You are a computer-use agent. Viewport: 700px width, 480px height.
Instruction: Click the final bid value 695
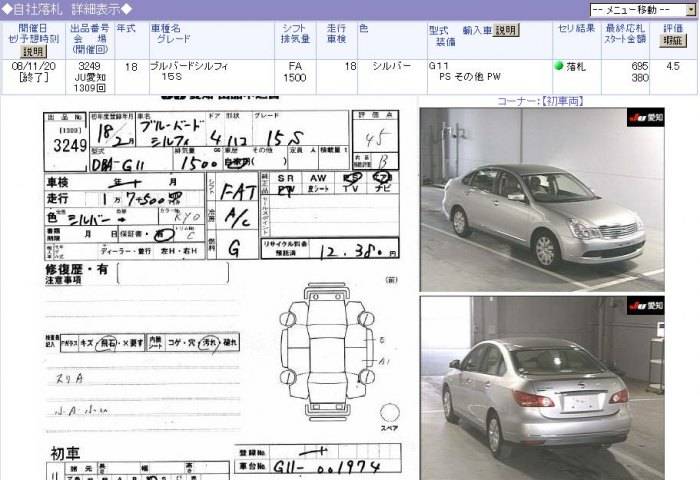(x=639, y=66)
